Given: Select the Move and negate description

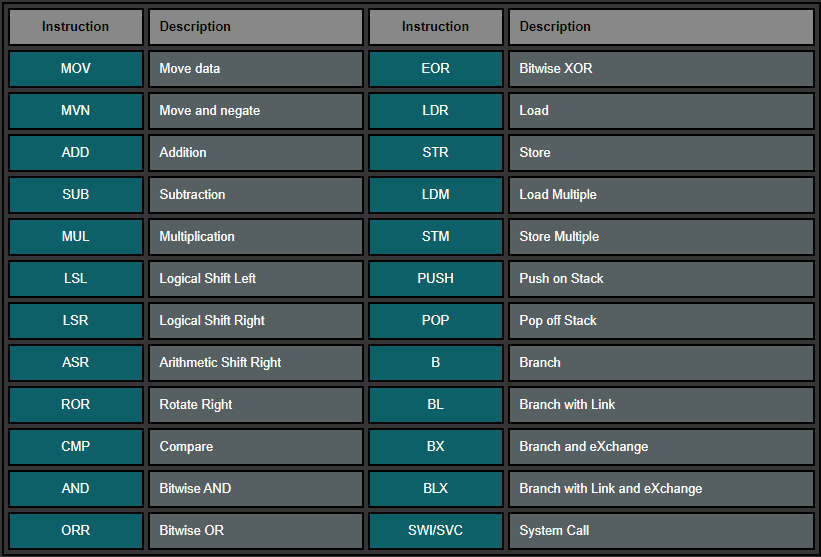Looking at the screenshot, I should (x=255, y=111).
